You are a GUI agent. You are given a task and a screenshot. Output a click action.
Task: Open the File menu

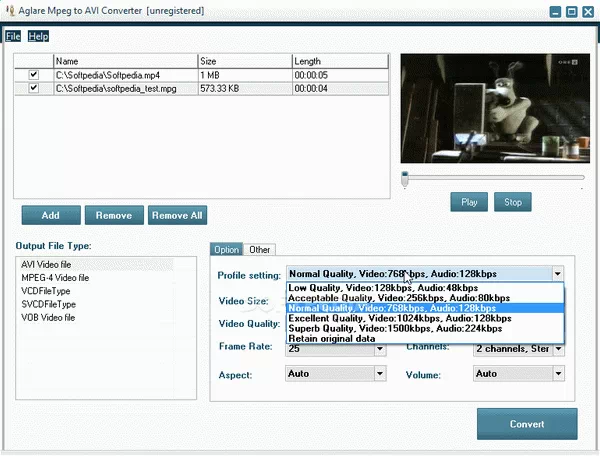point(13,36)
